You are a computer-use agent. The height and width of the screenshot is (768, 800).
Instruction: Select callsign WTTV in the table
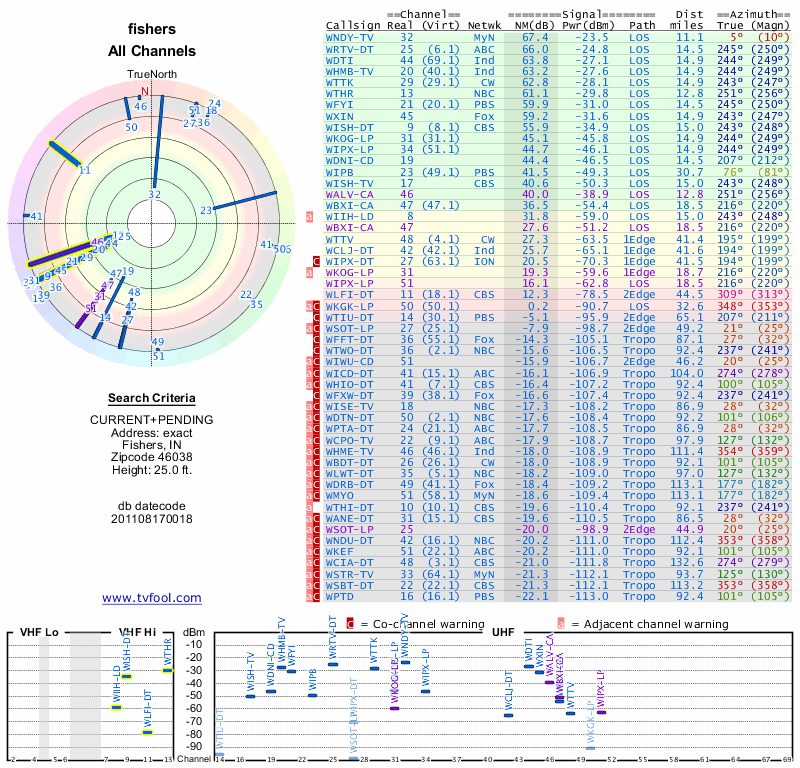[339, 239]
